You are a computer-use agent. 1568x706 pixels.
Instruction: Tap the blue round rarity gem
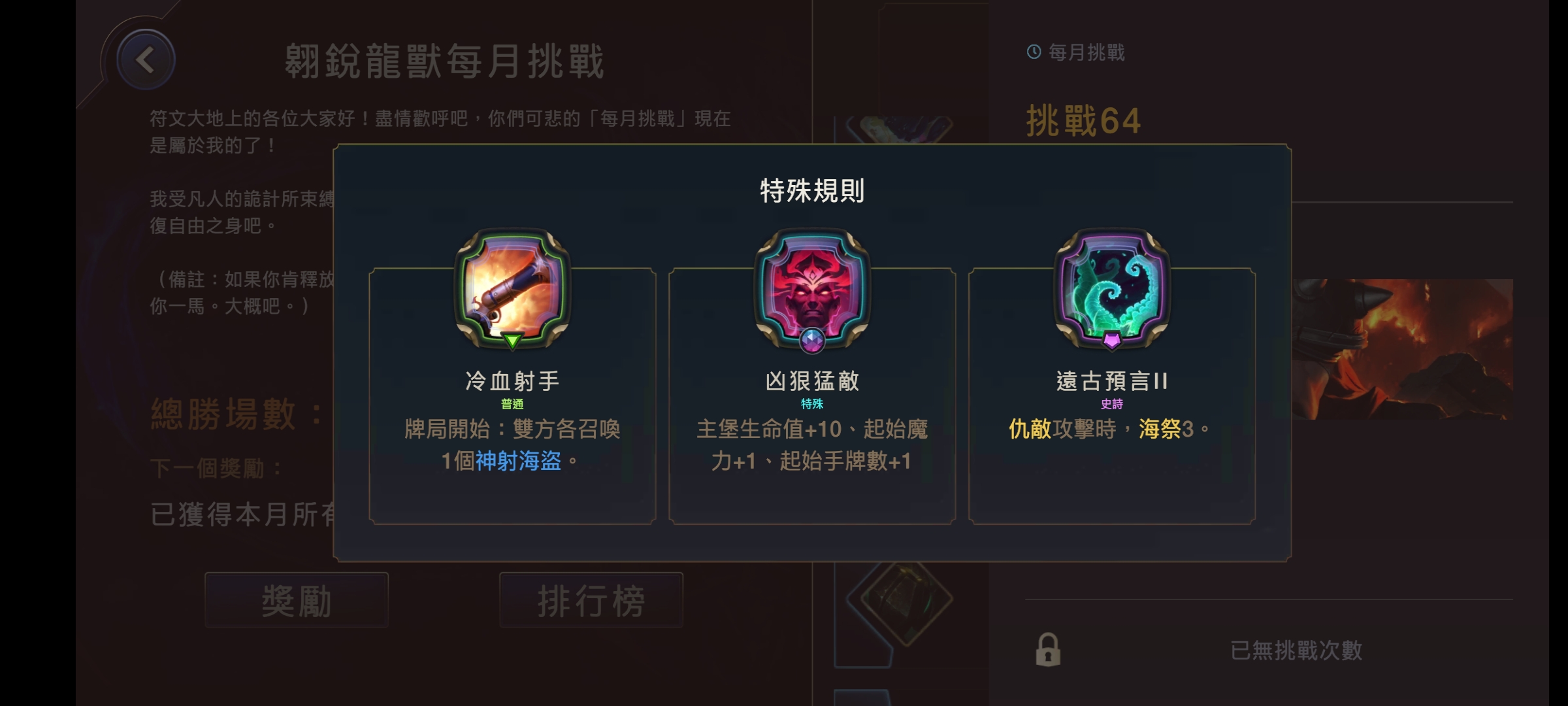(x=812, y=340)
